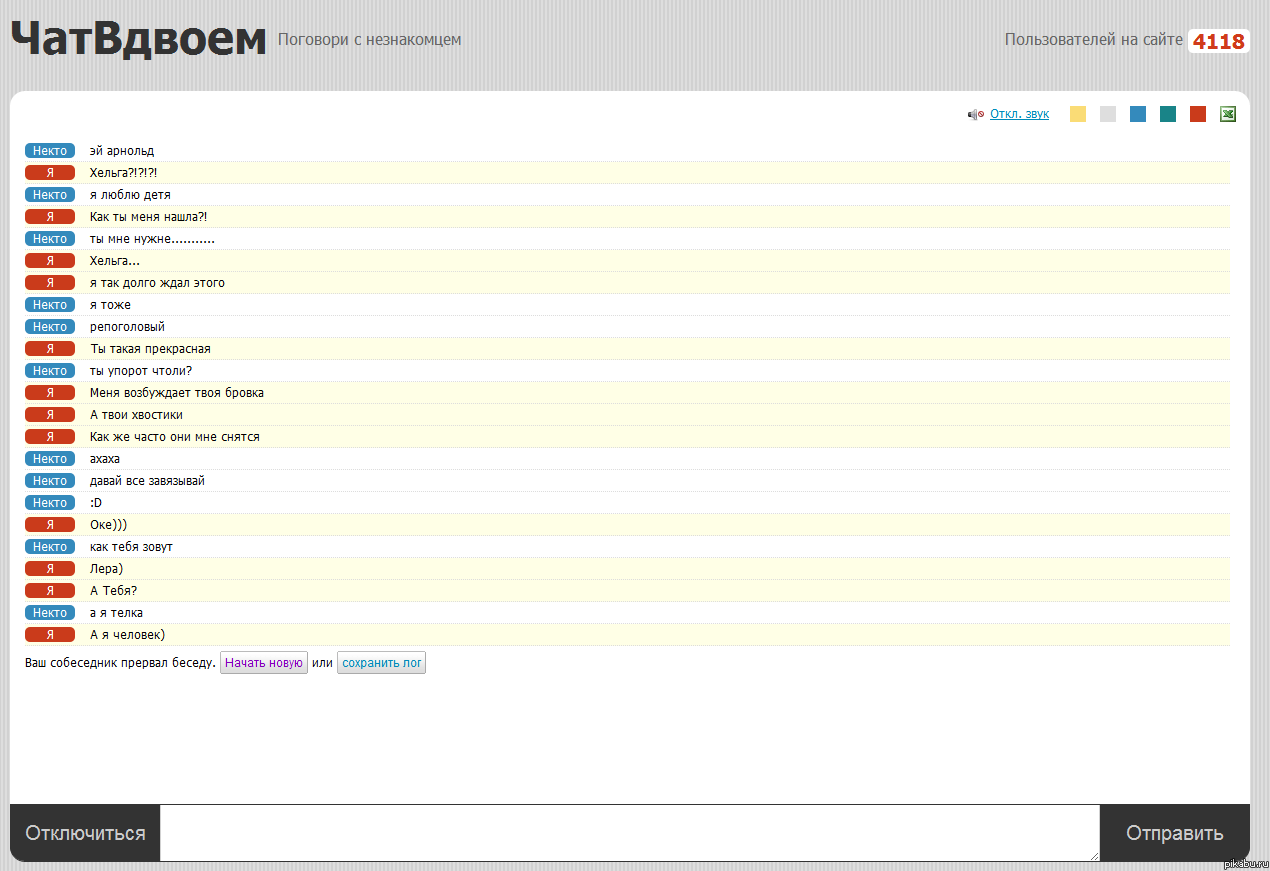Click the Некто badge beside 'эй арнольд'
The image size is (1270, 871).
point(50,151)
